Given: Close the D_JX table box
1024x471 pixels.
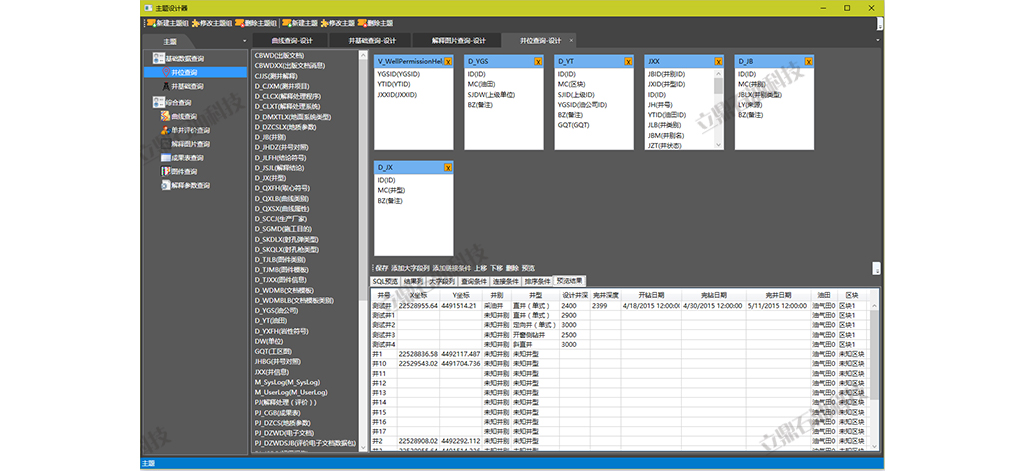Looking at the screenshot, I should click(x=448, y=167).
